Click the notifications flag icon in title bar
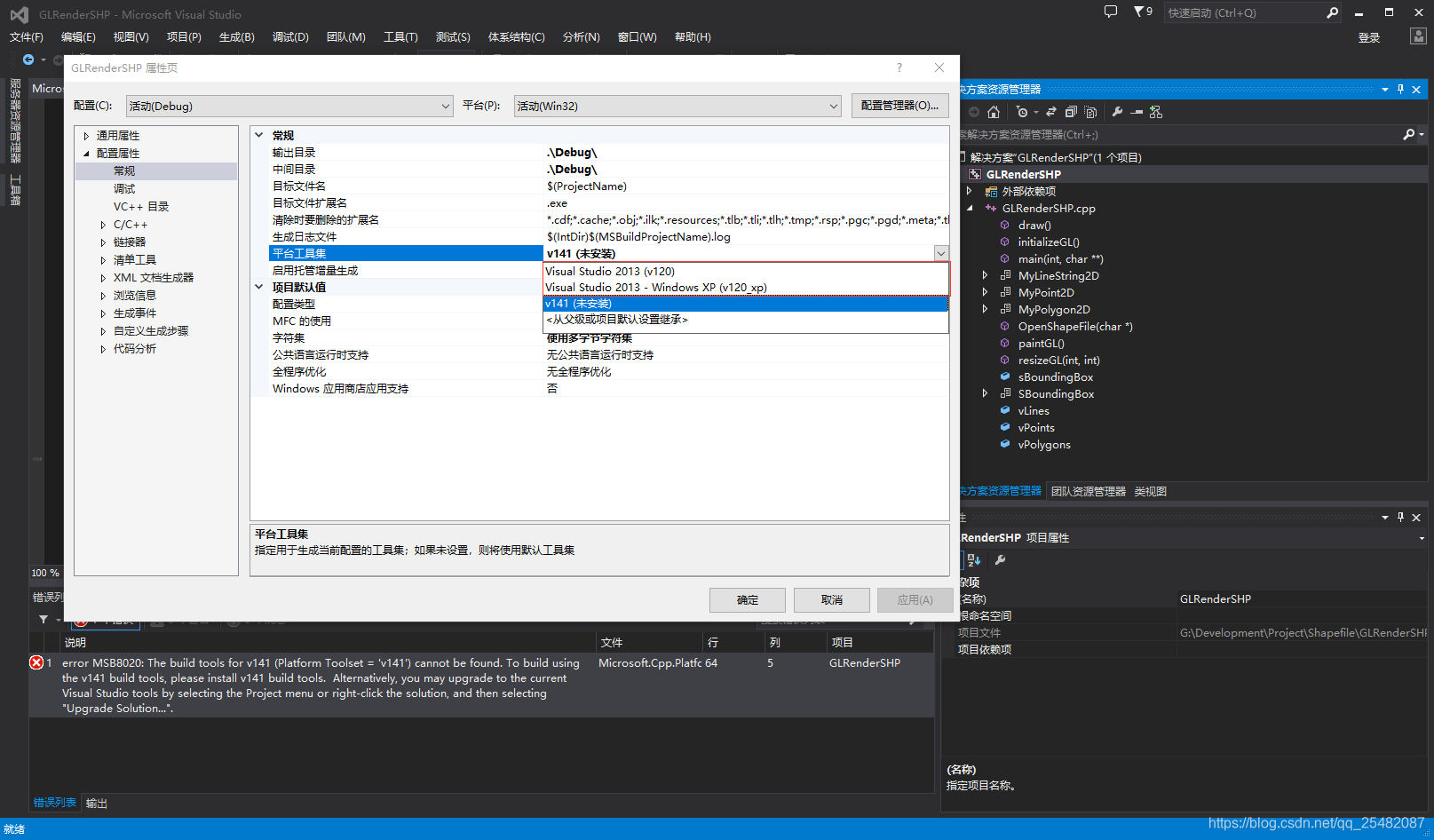 [x=1139, y=12]
